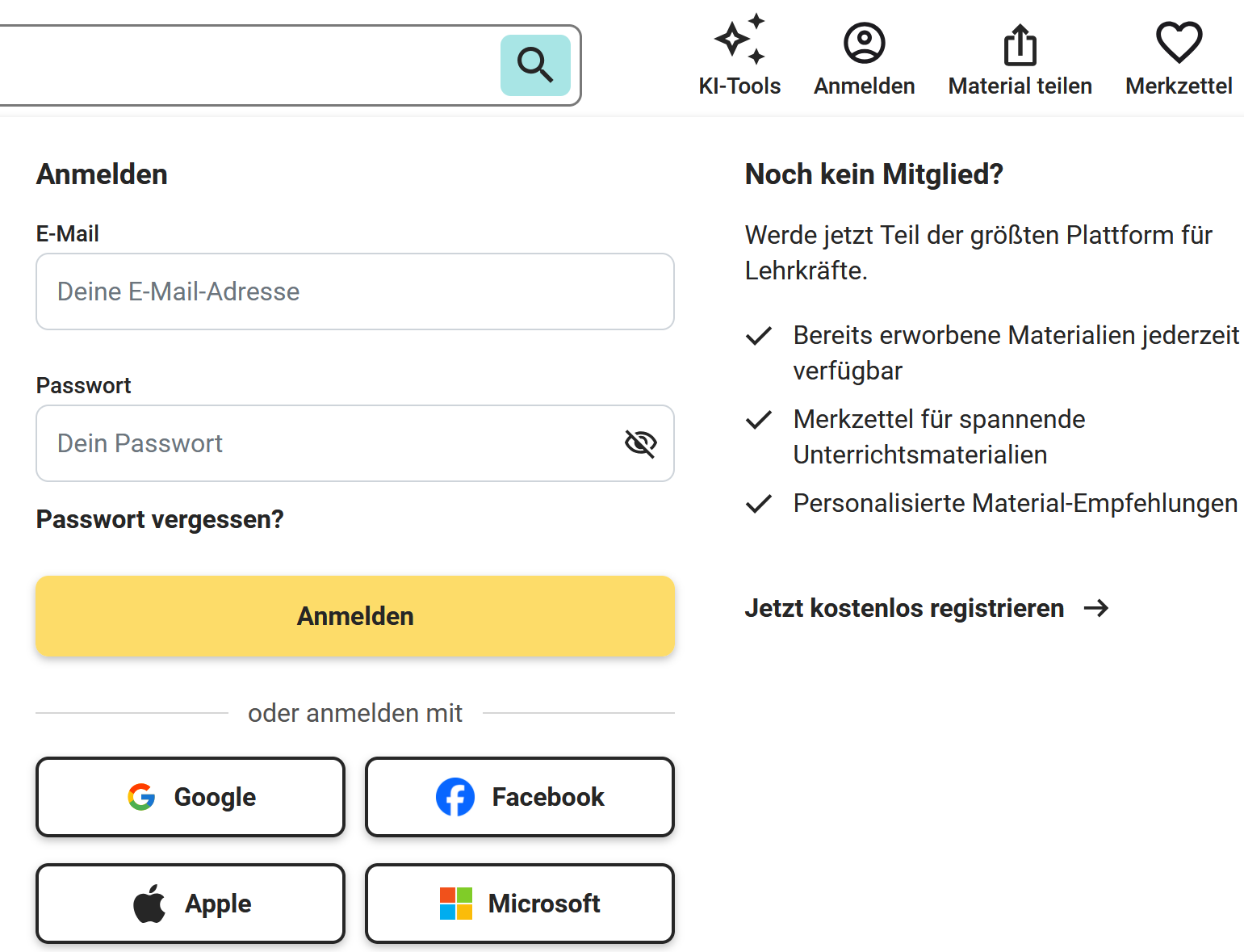1244x952 pixels.
Task: Click the Anmelden profile icon in header
Action: point(864,43)
